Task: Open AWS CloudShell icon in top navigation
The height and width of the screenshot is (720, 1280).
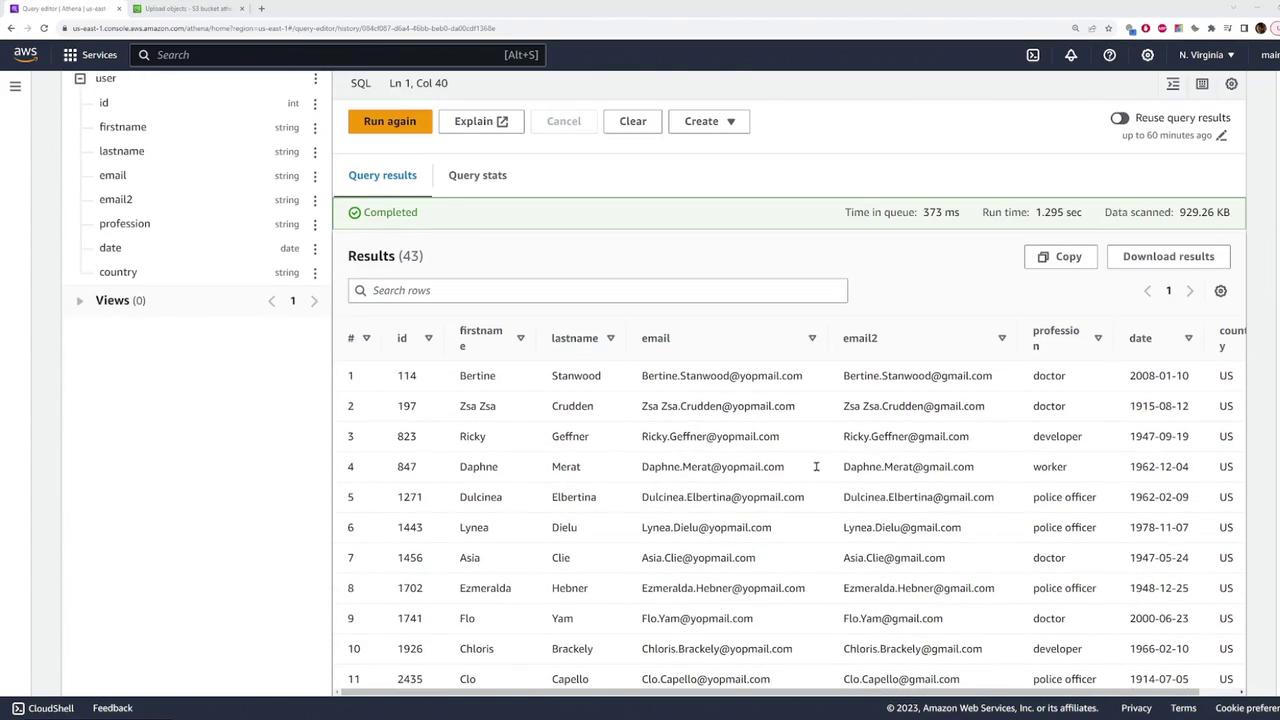Action: tap(1033, 55)
